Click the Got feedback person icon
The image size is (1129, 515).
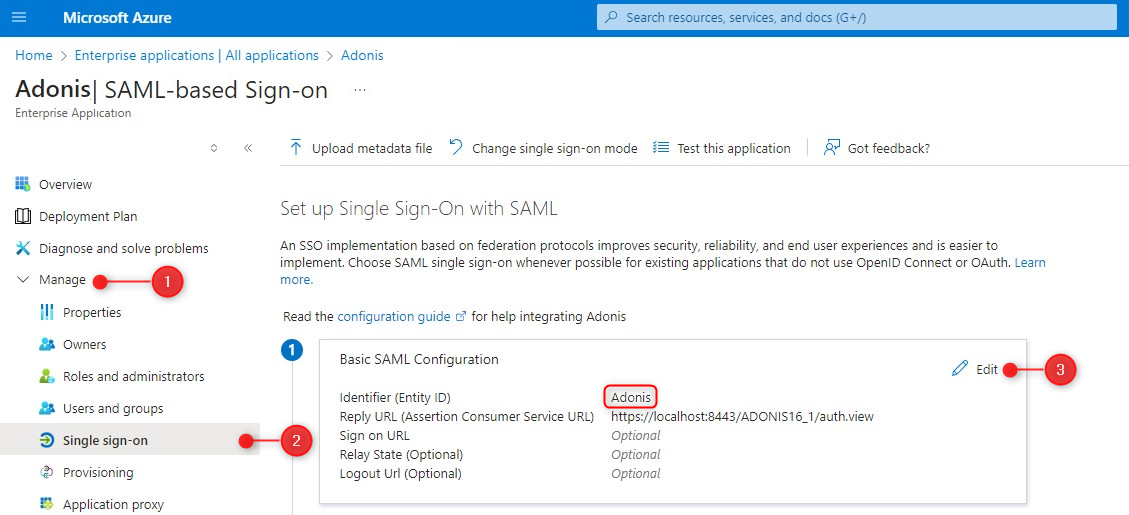pyautogui.click(x=832, y=148)
